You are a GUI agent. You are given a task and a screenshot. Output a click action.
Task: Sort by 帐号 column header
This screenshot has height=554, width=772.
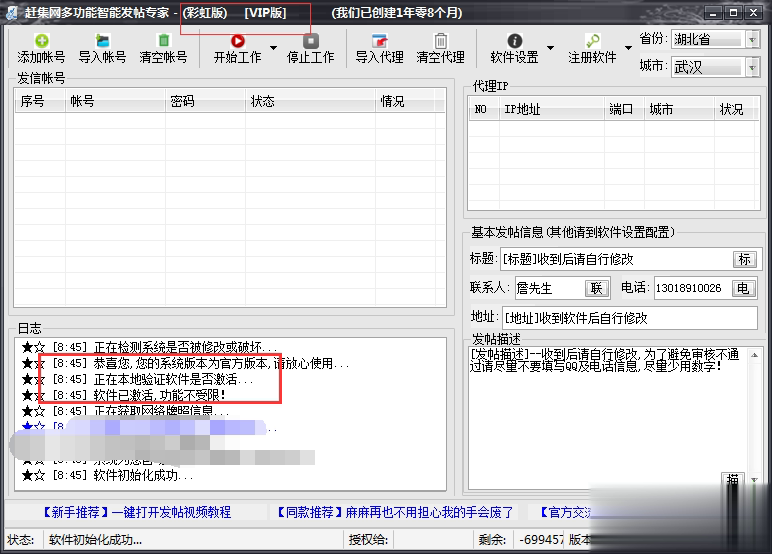(115, 101)
